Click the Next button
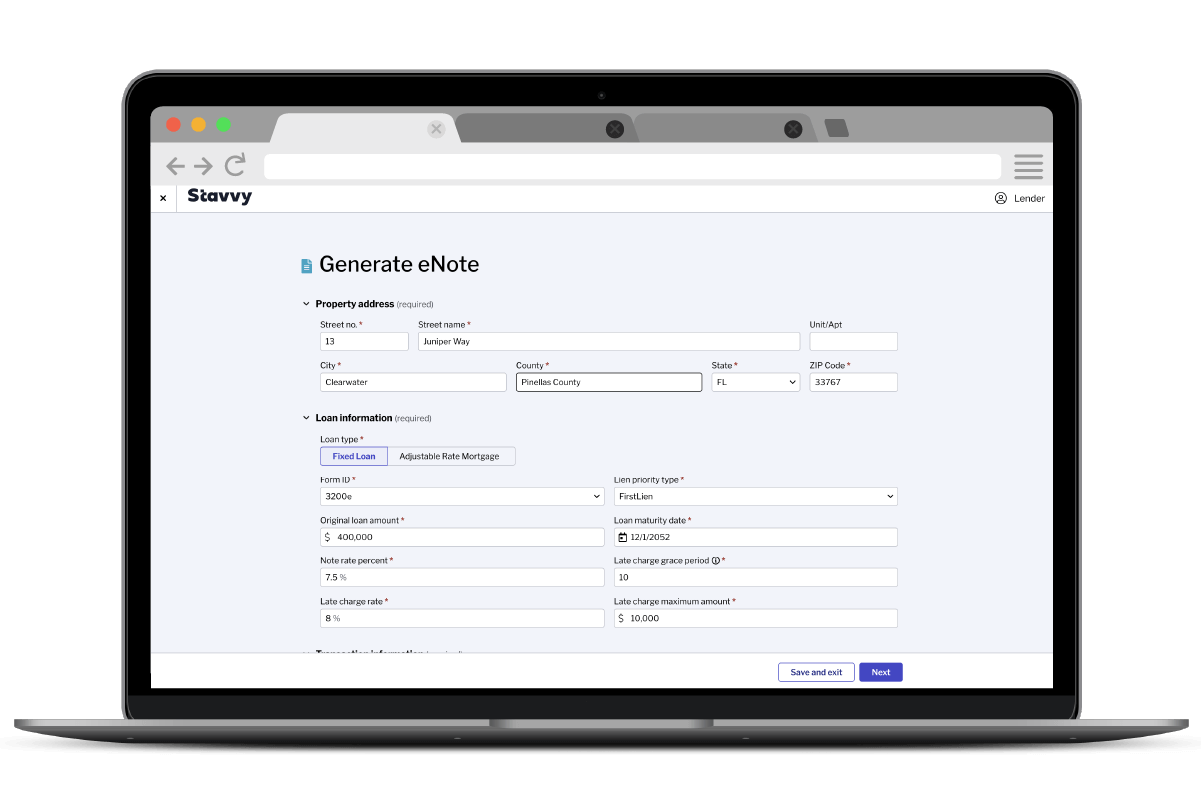 881,672
